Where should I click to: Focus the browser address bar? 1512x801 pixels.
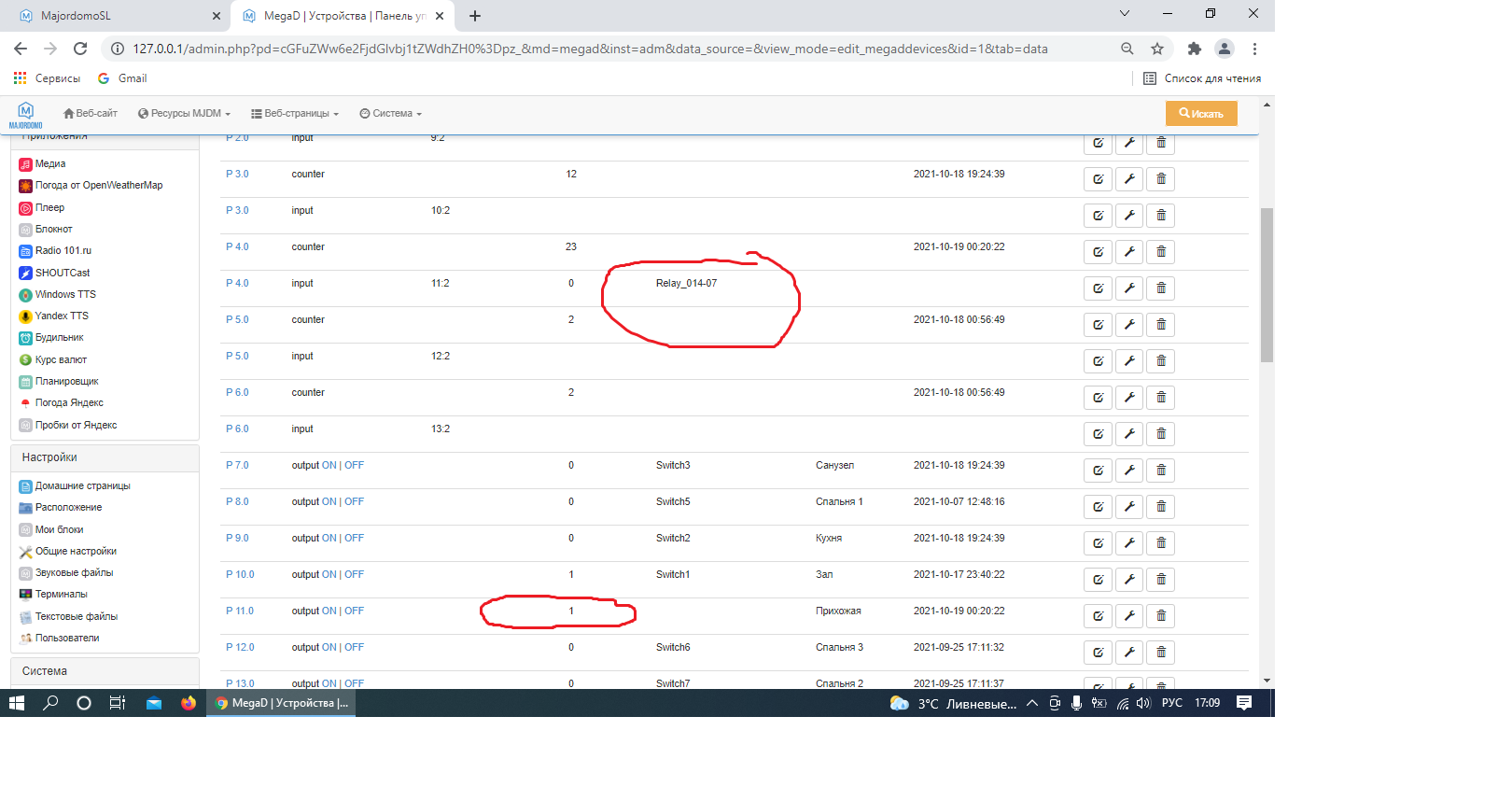tap(590, 49)
